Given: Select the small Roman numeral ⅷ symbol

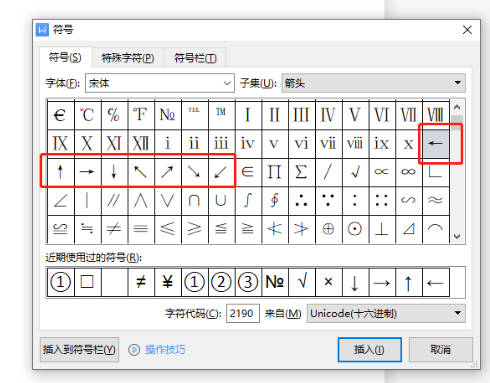Looking at the screenshot, I should 355,144.
